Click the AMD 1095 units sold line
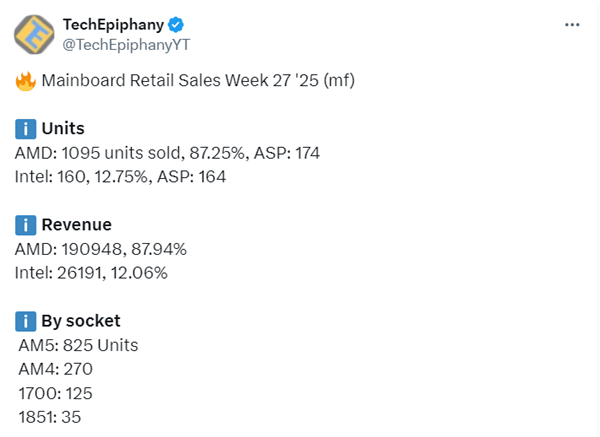 click(167, 153)
